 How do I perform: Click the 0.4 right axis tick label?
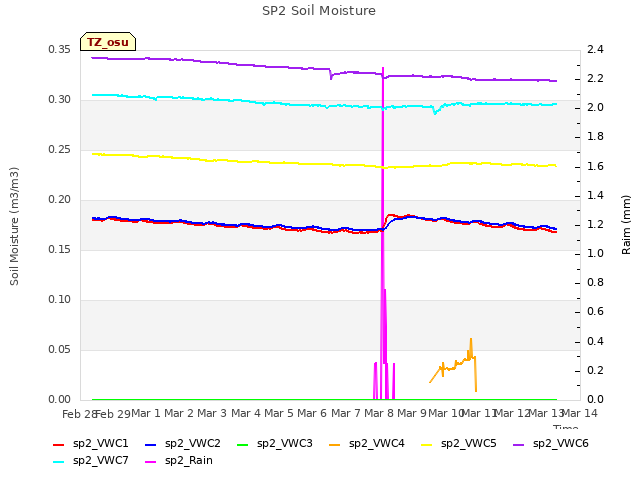(x=595, y=341)
